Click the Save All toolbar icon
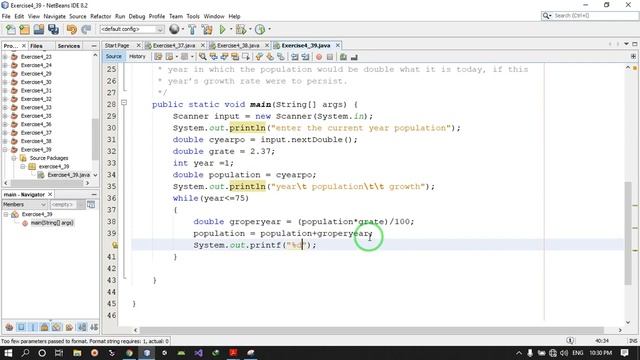 click(x=53, y=29)
